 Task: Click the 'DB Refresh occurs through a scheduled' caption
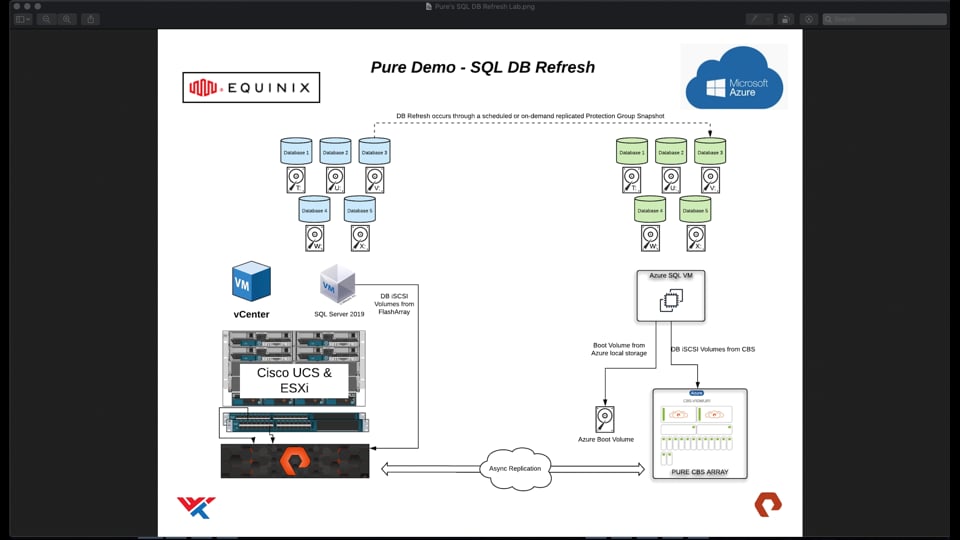(530, 116)
